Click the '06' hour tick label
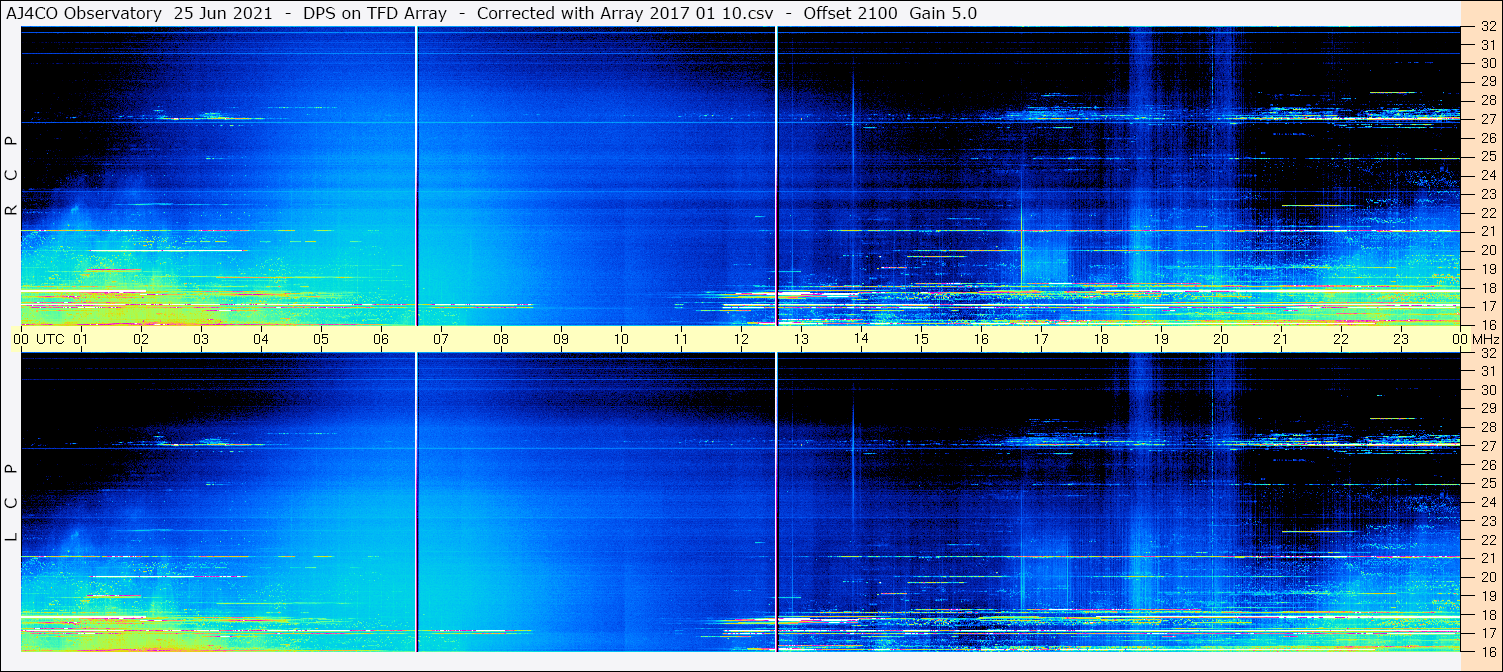 click(381, 339)
